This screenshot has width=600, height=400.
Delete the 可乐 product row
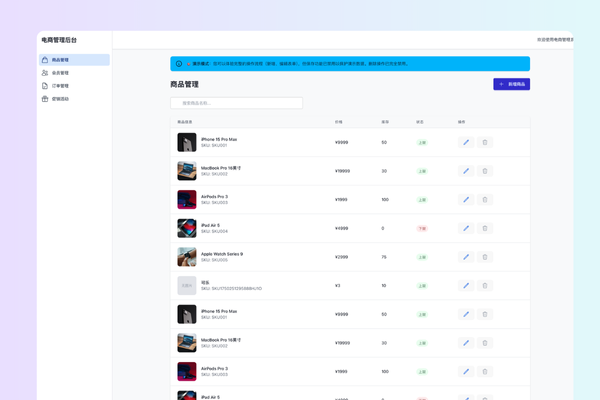485,286
